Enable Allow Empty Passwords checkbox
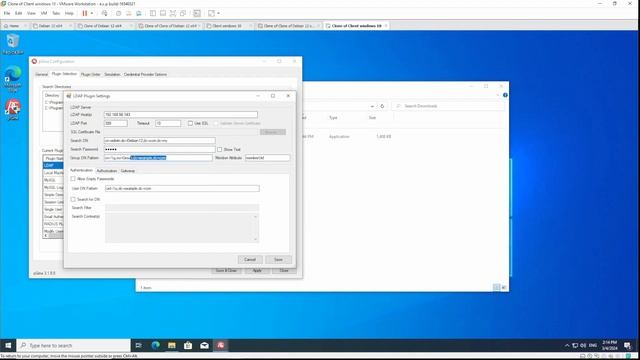640x360 pixels. 73,179
